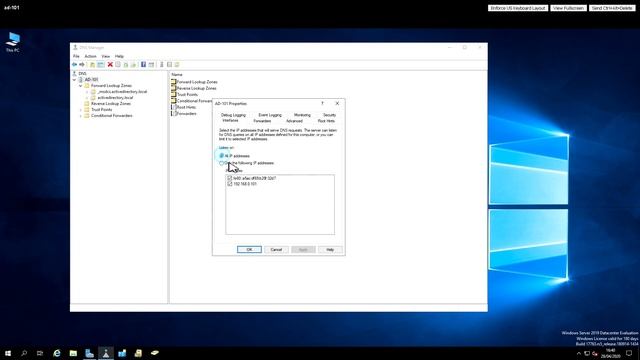Select Forward Lookup Zones in the list pane
The height and width of the screenshot is (360, 640).
click(197, 82)
